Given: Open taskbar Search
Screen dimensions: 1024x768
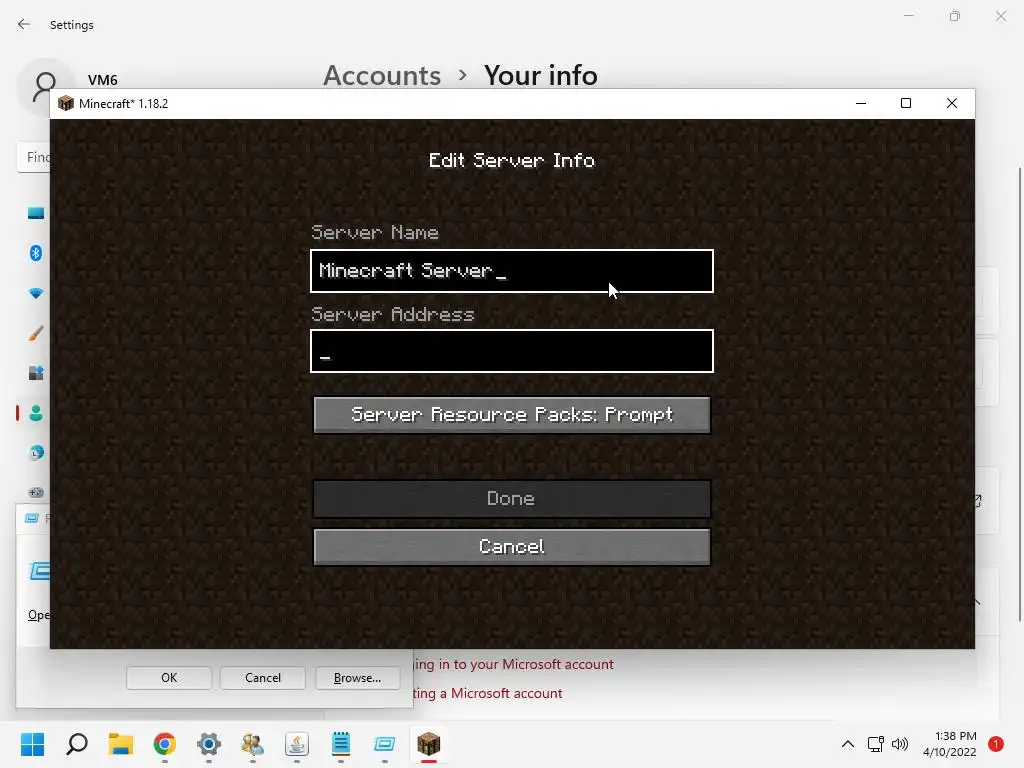Looking at the screenshot, I should [x=76, y=744].
